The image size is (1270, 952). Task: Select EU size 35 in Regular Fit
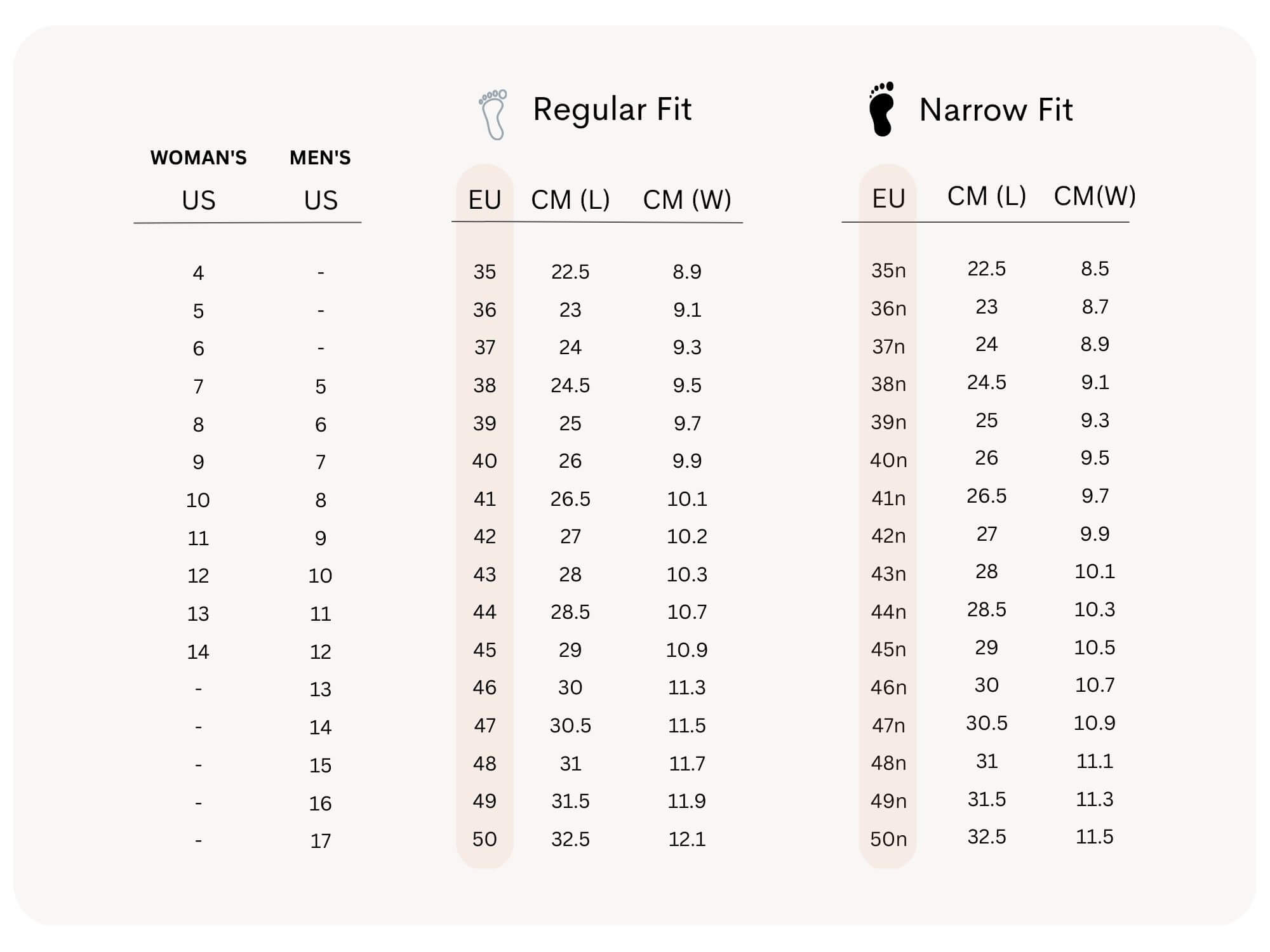(485, 272)
